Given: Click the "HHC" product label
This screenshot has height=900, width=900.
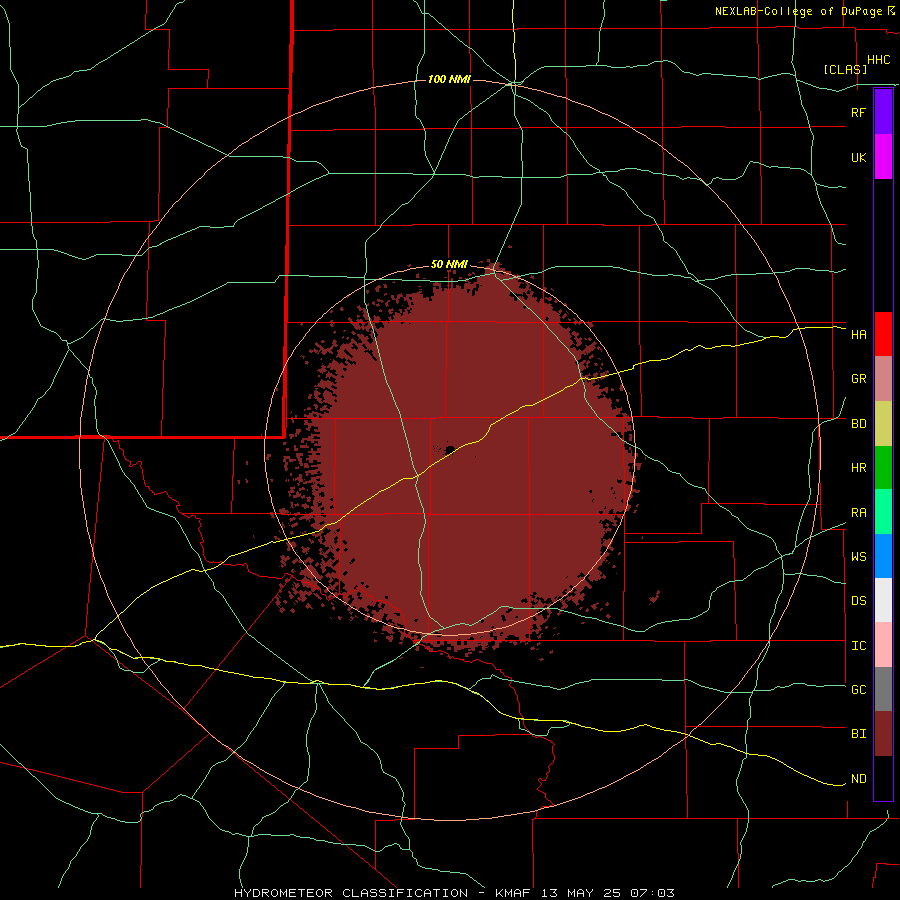Looking at the screenshot, I should [x=878, y=60].
